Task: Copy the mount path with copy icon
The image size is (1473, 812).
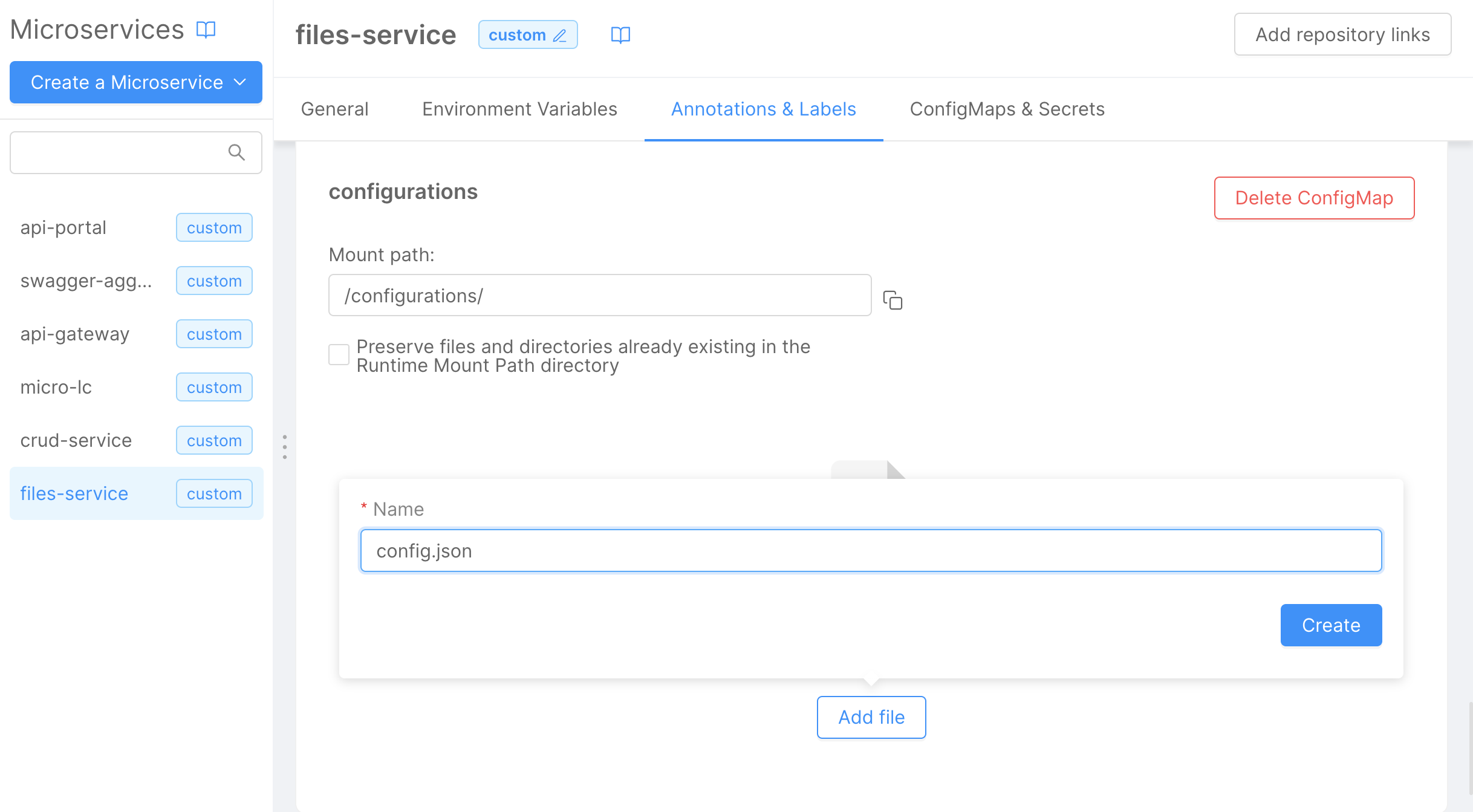Action: click(x=893, y=300)
